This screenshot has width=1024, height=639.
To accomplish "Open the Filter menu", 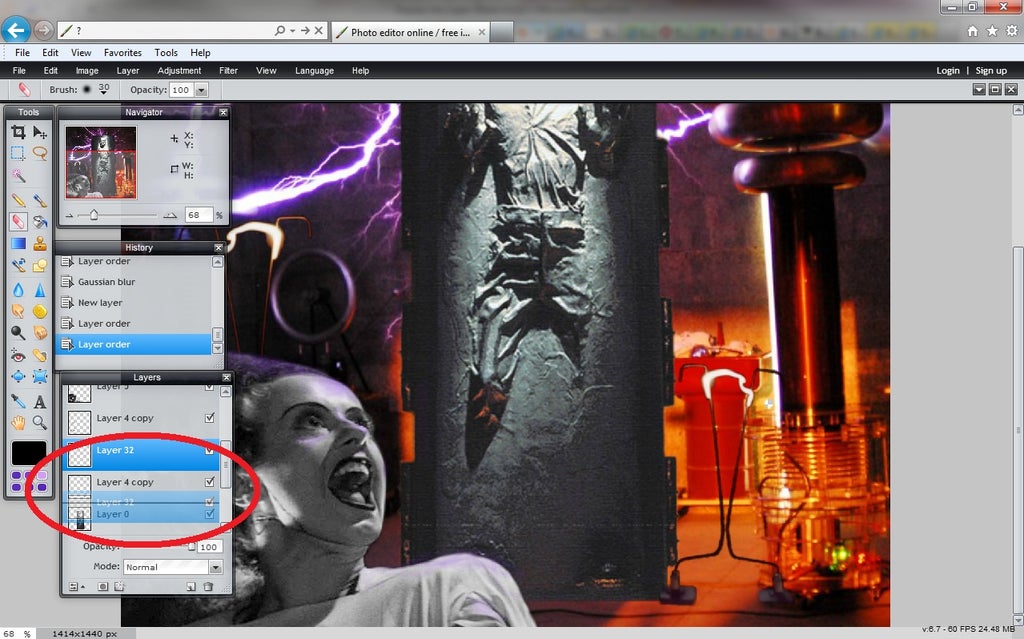I will click(229, 71).
